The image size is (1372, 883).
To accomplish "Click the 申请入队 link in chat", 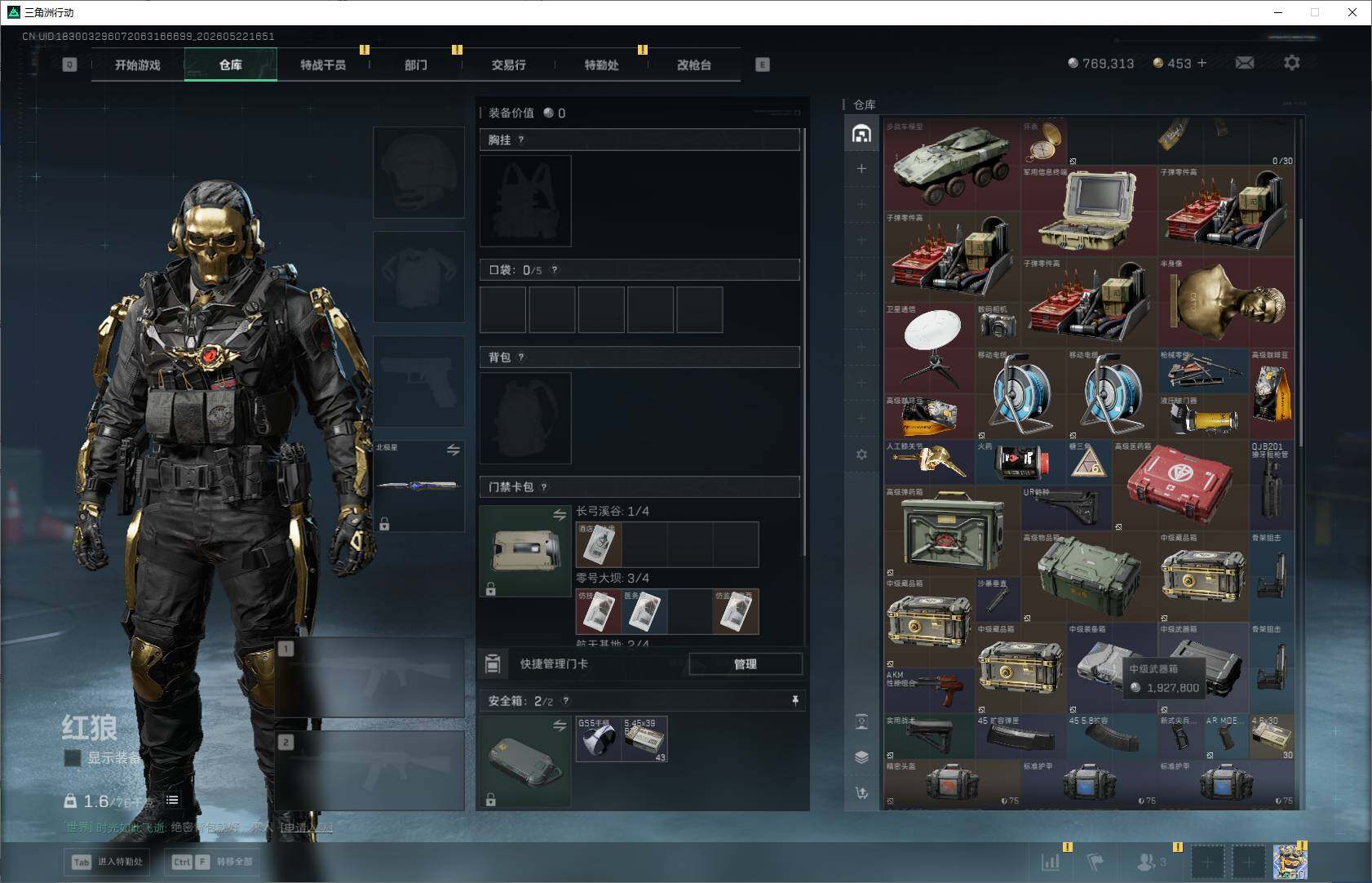I will [307, 828].
